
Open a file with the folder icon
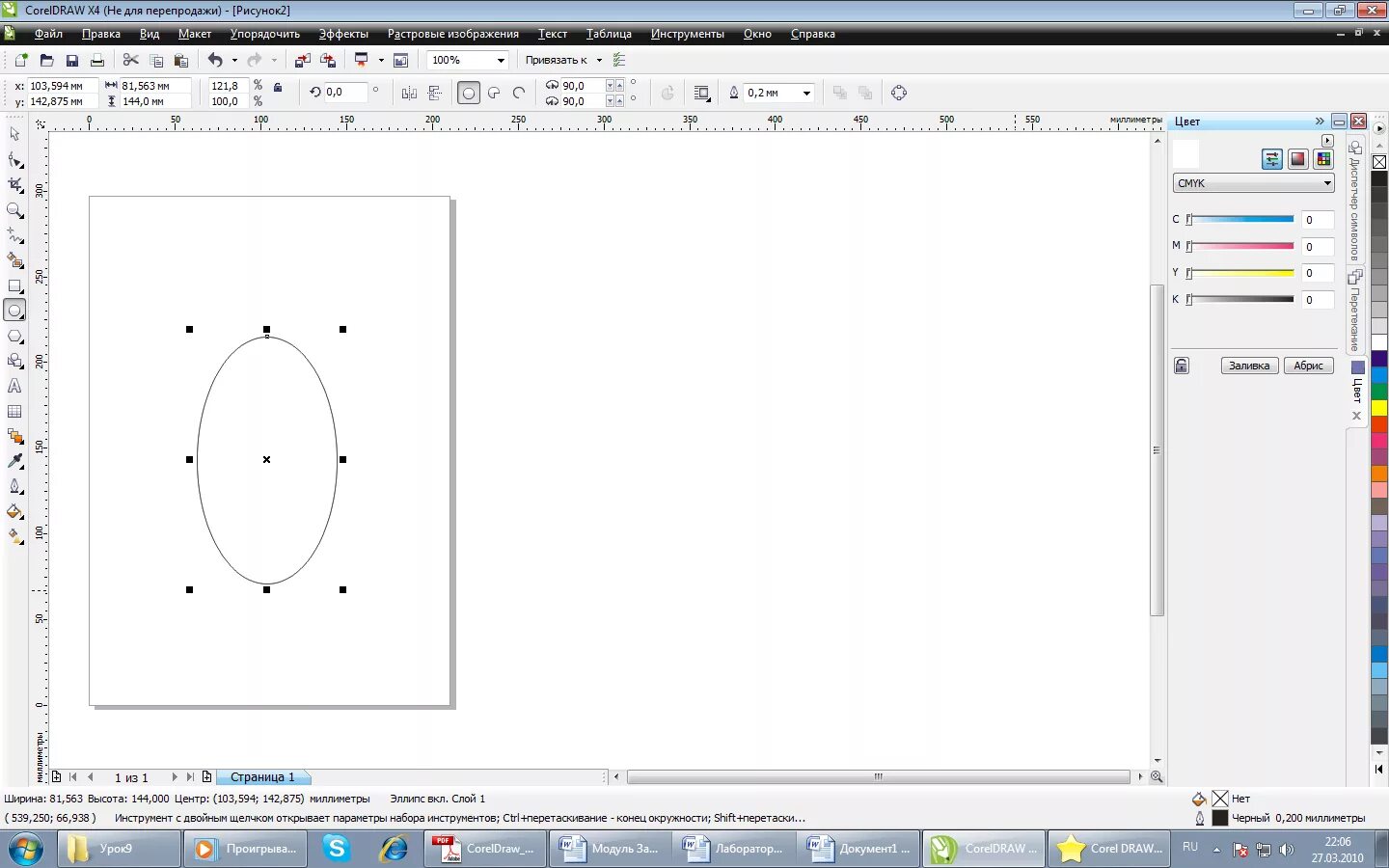(46, 60)
